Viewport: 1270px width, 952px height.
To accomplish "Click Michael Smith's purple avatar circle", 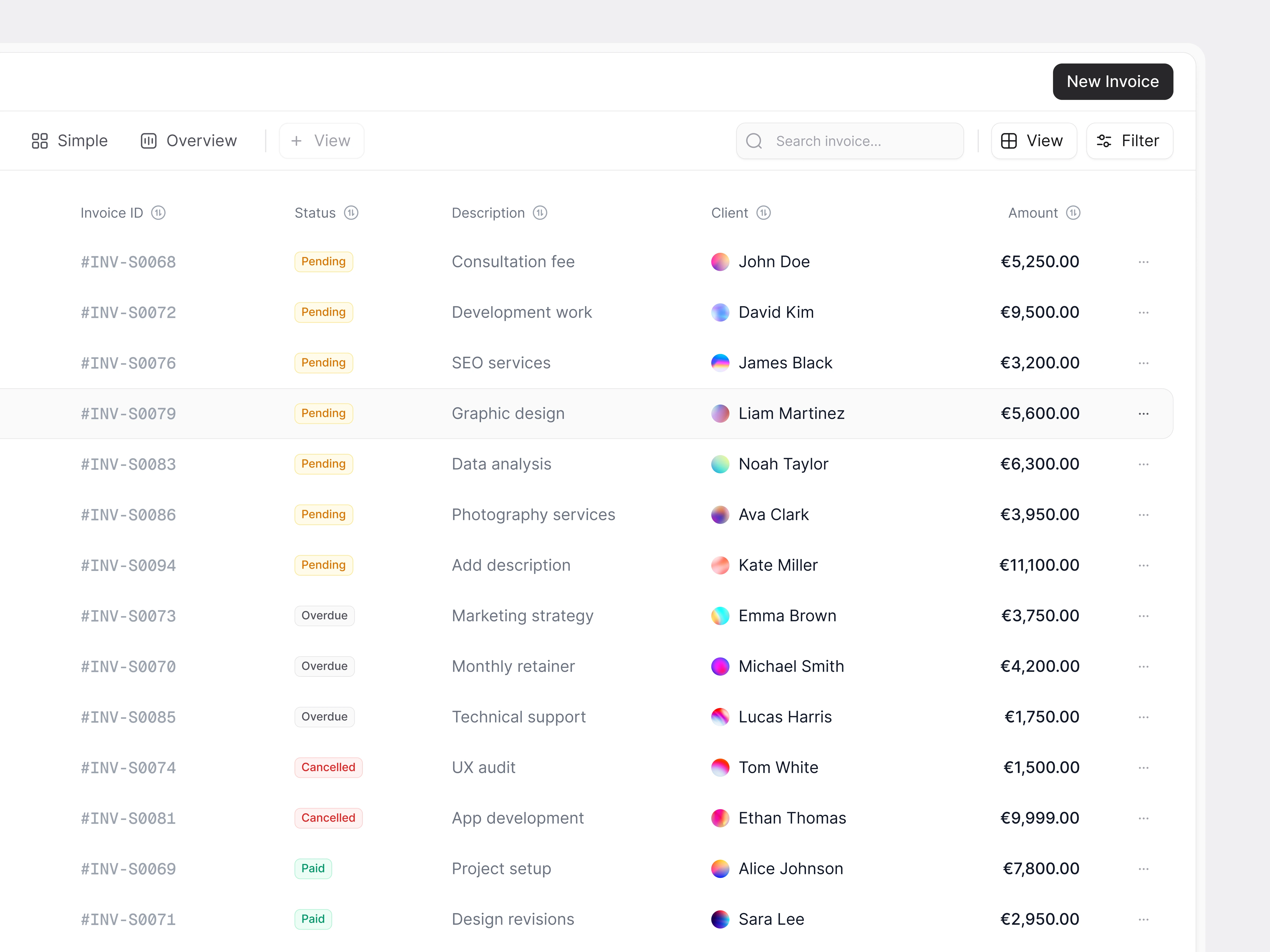I will tap(720, 666).
